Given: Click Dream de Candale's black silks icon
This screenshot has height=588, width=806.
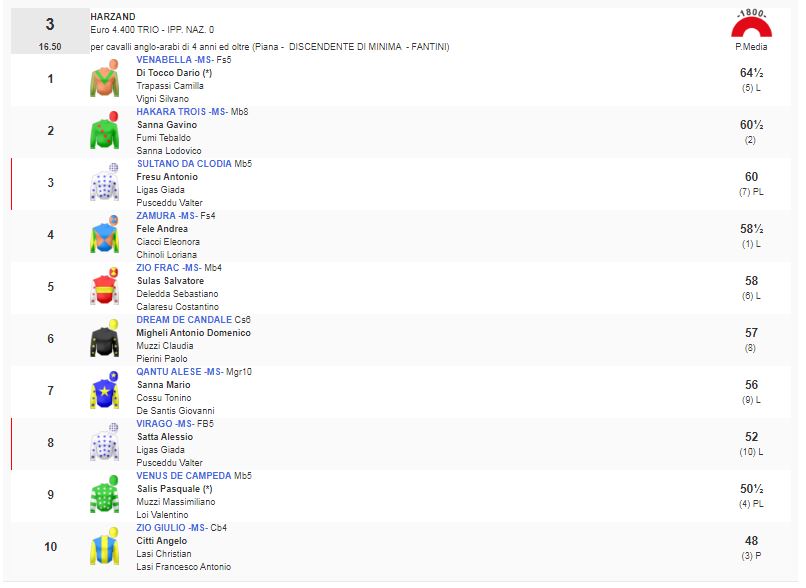Looking at the screenshot, I should [x=104, y=339].
